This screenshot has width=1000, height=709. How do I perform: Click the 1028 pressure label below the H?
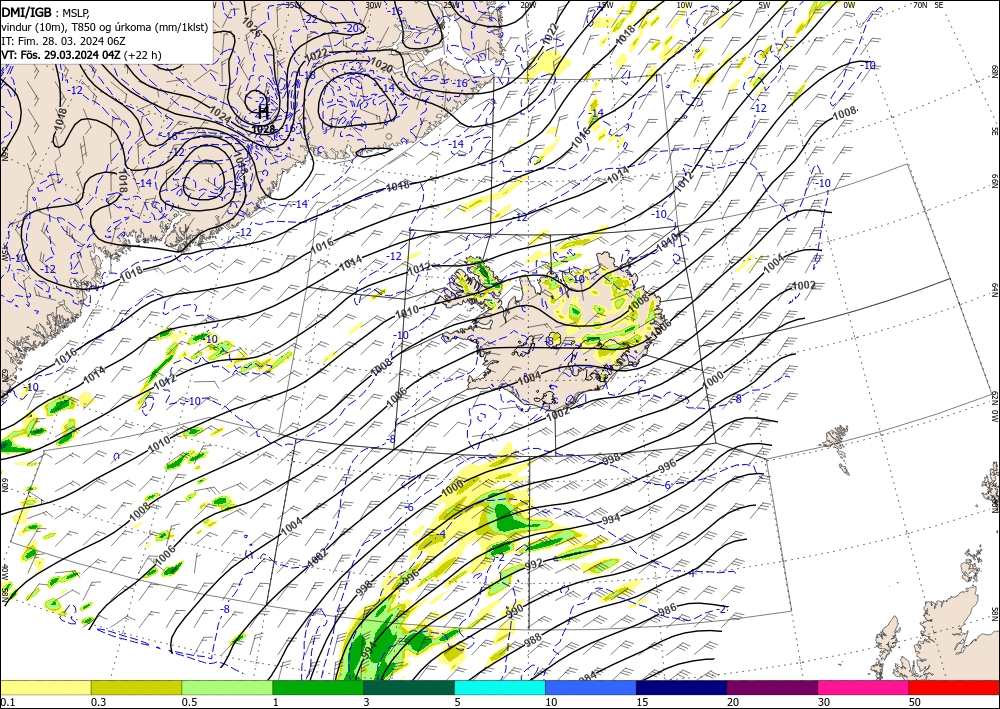[263, 129]
